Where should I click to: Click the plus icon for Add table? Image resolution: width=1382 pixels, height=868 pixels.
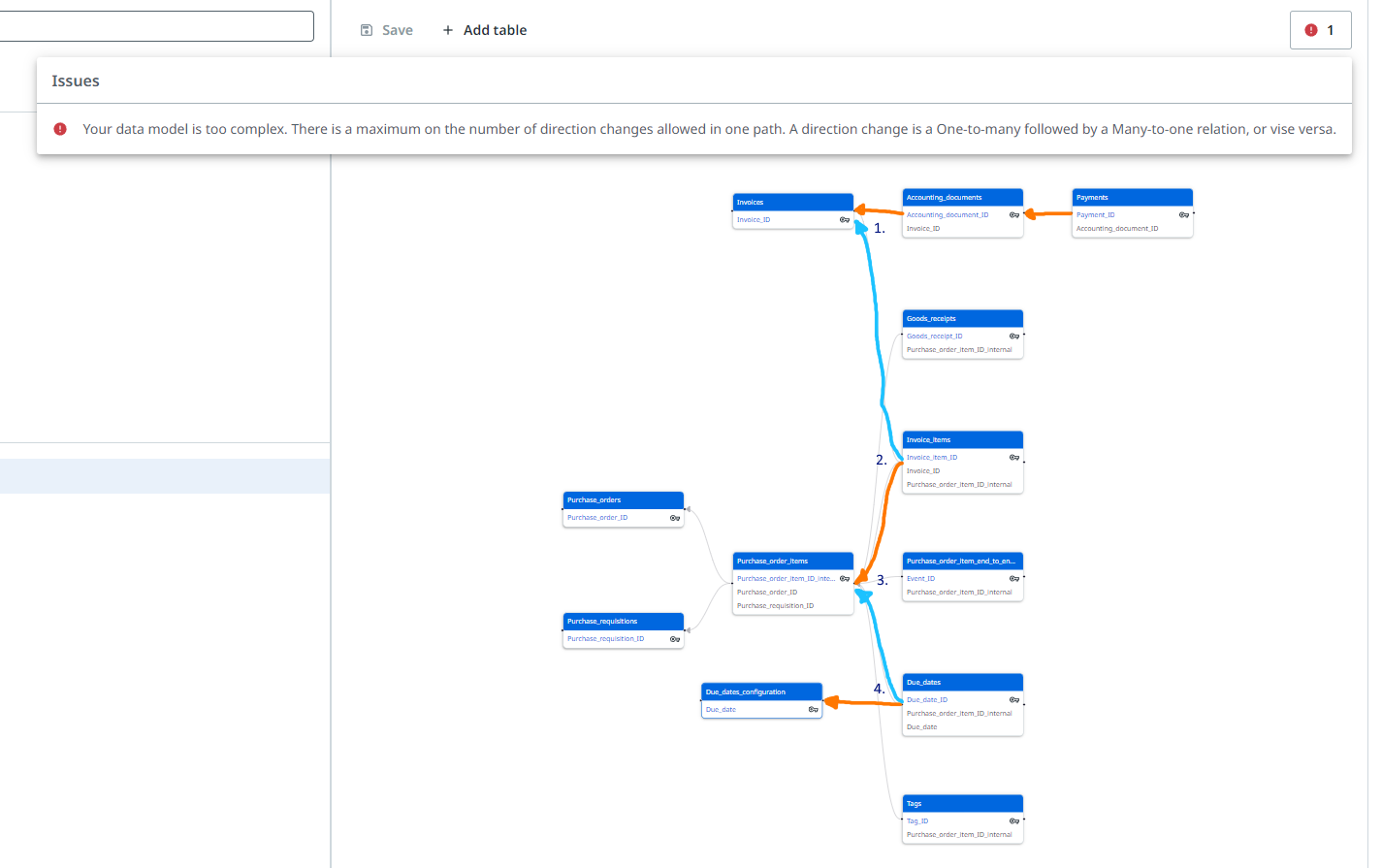click(448, 30)
